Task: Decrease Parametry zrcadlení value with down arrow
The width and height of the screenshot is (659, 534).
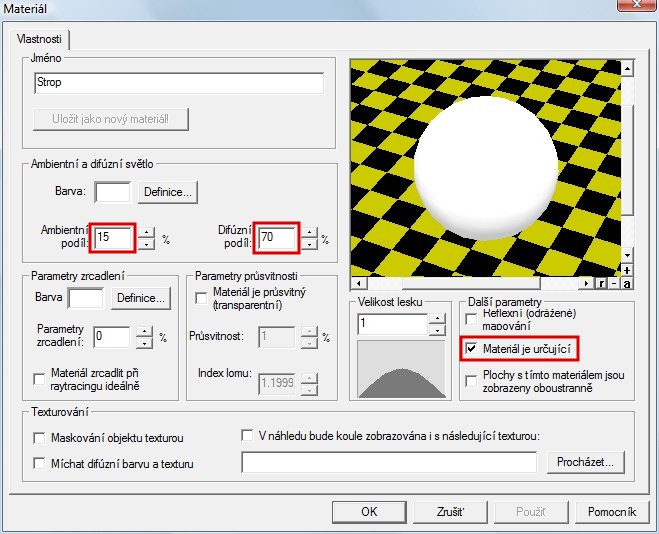Action: click(145, 343)
